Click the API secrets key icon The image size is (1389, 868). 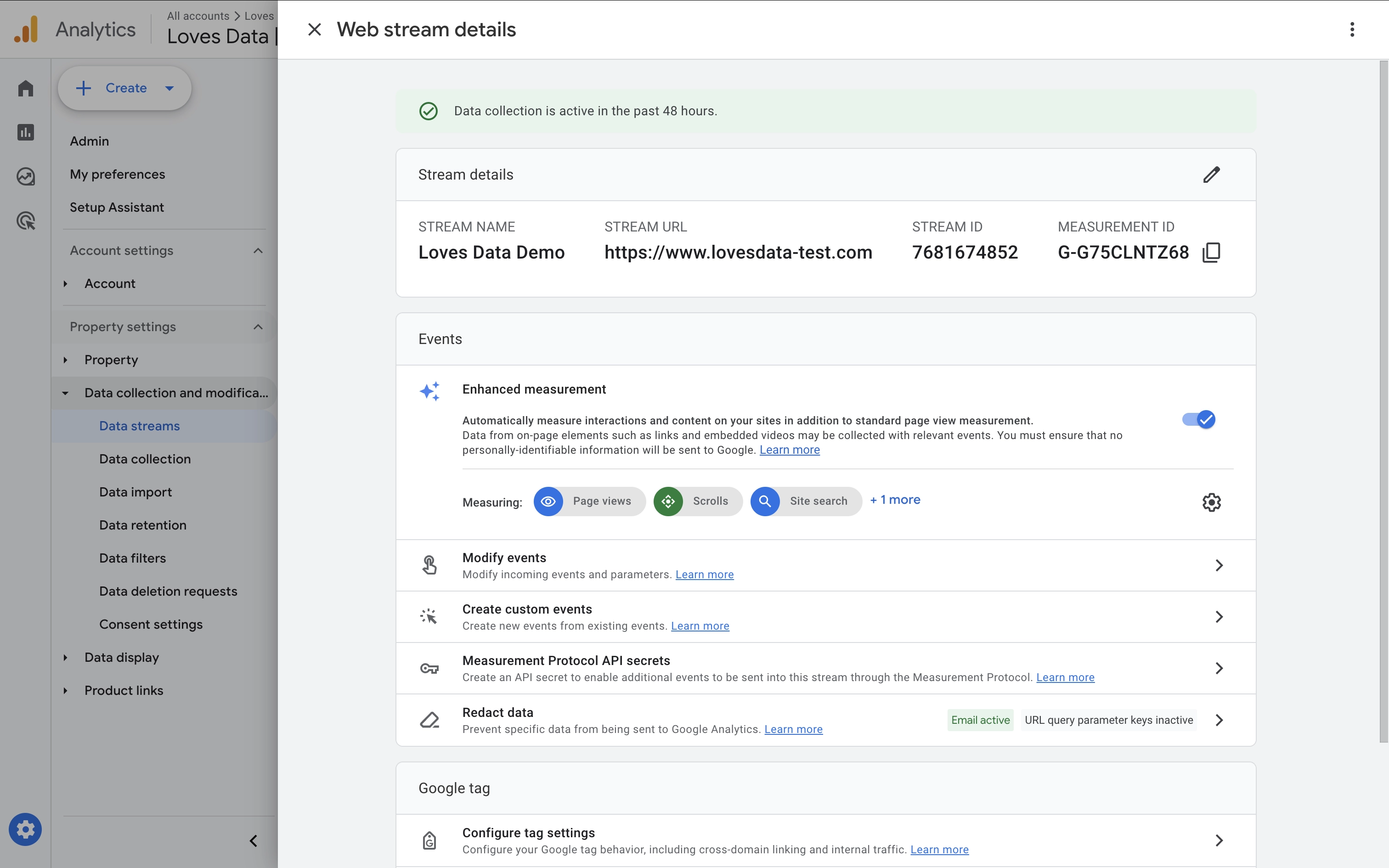tap(429, 668)
